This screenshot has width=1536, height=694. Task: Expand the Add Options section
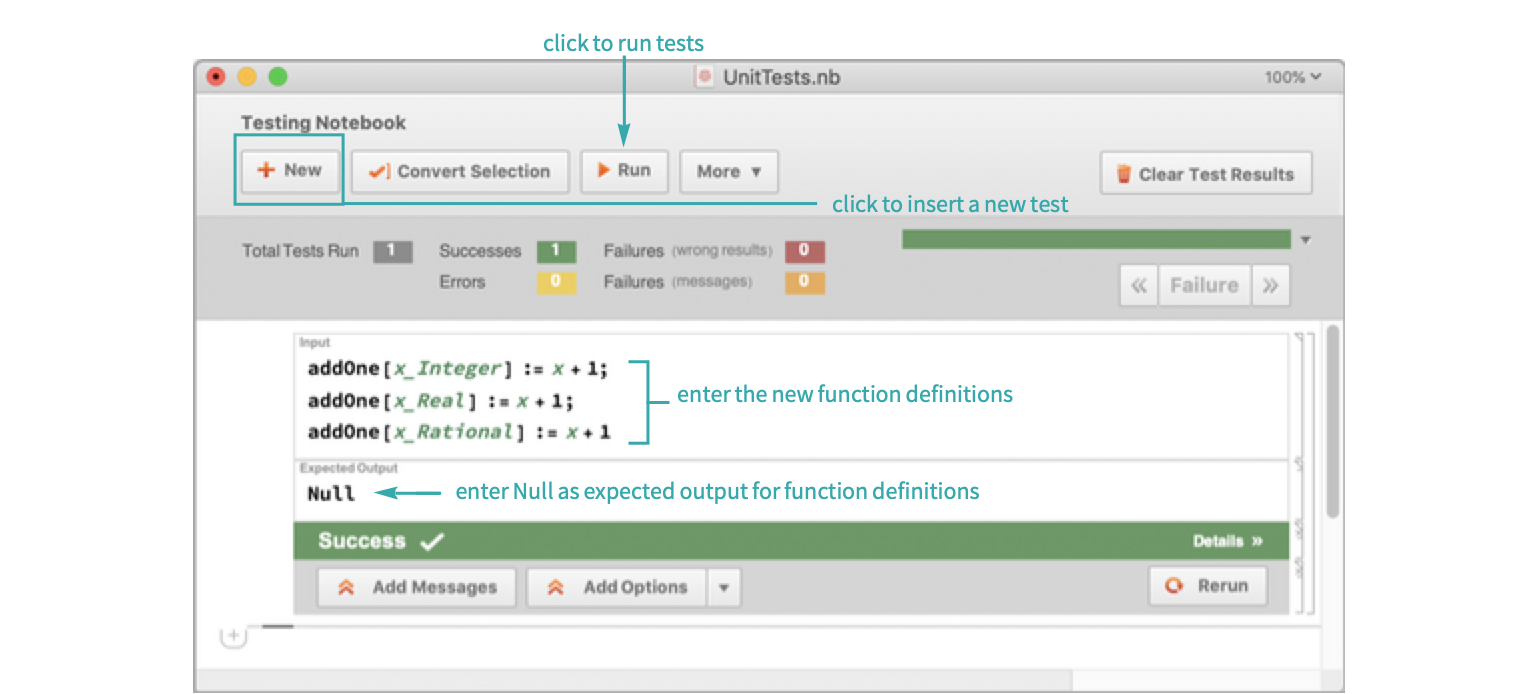[x=617, y=588]
